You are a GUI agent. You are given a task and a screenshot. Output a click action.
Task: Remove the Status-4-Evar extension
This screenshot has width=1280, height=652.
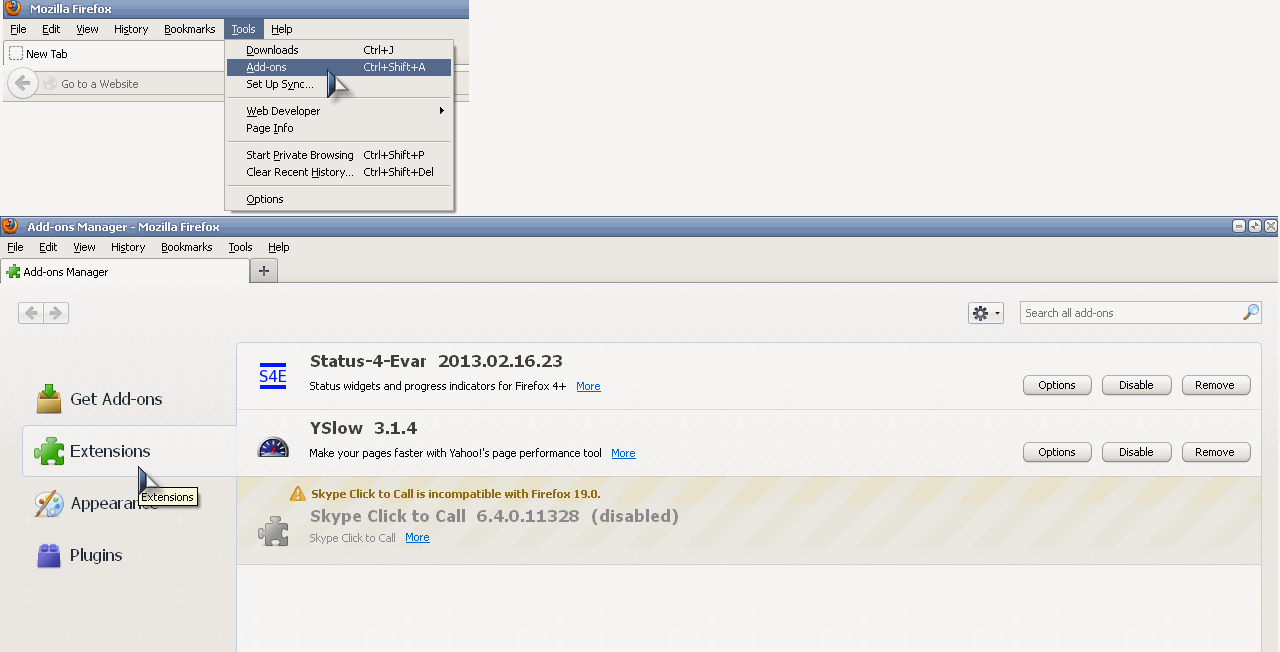coord(1215,385)
